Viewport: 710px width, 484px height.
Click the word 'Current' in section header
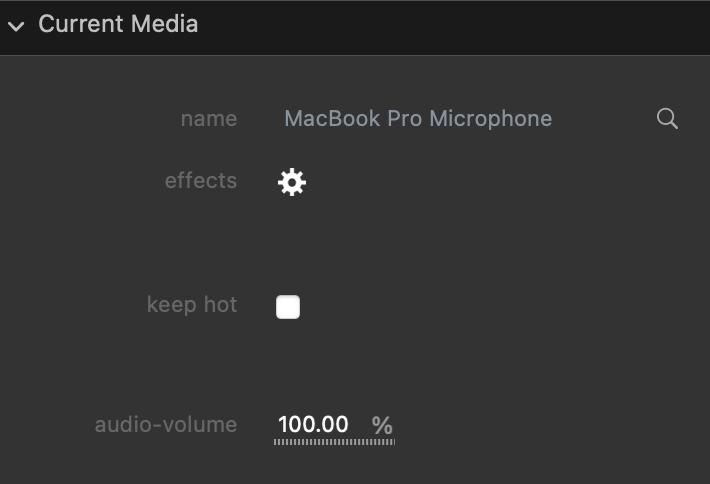point(79,25)
